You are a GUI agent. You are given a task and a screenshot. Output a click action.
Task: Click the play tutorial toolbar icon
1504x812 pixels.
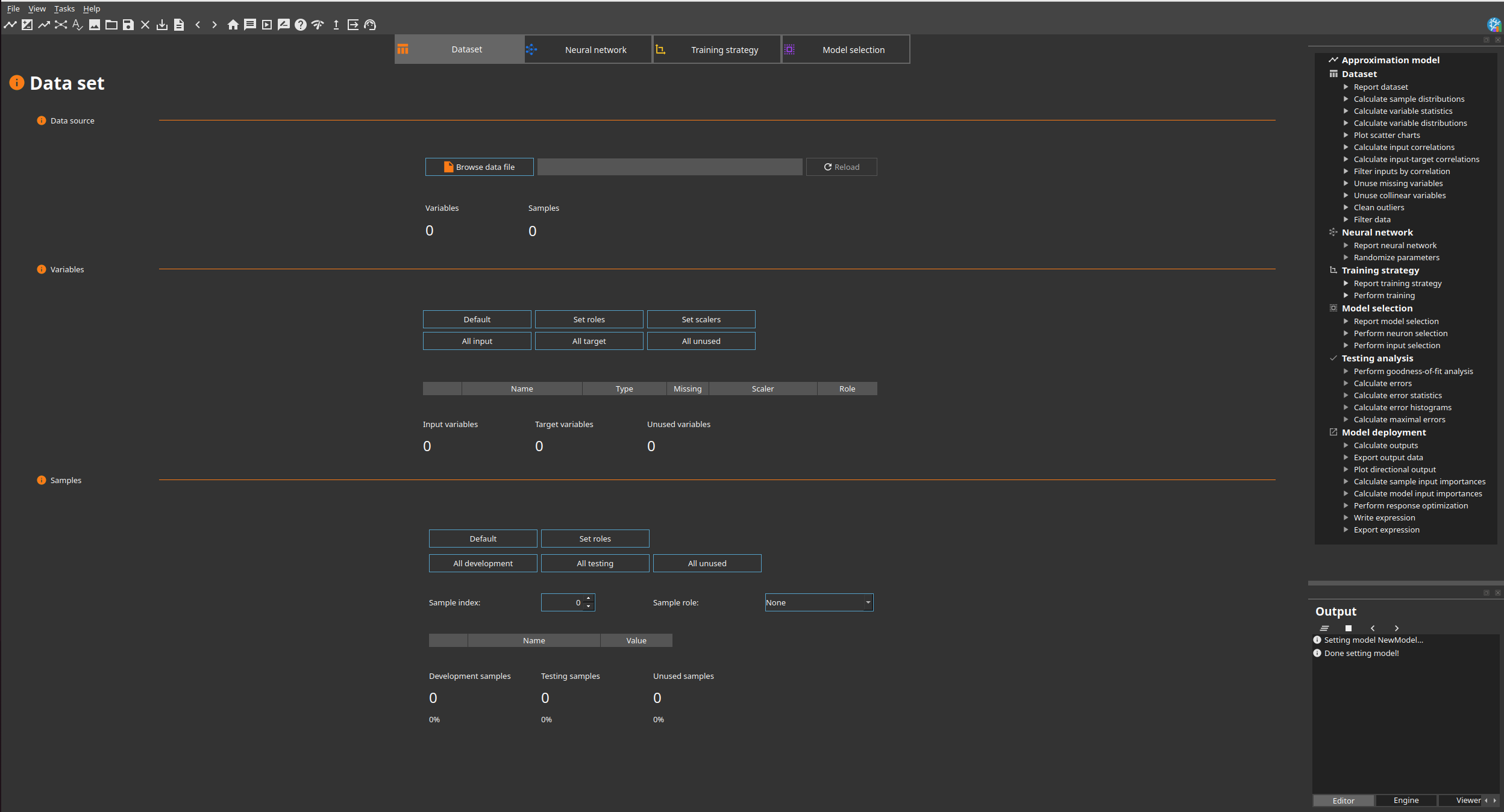(x=267, y=25)
